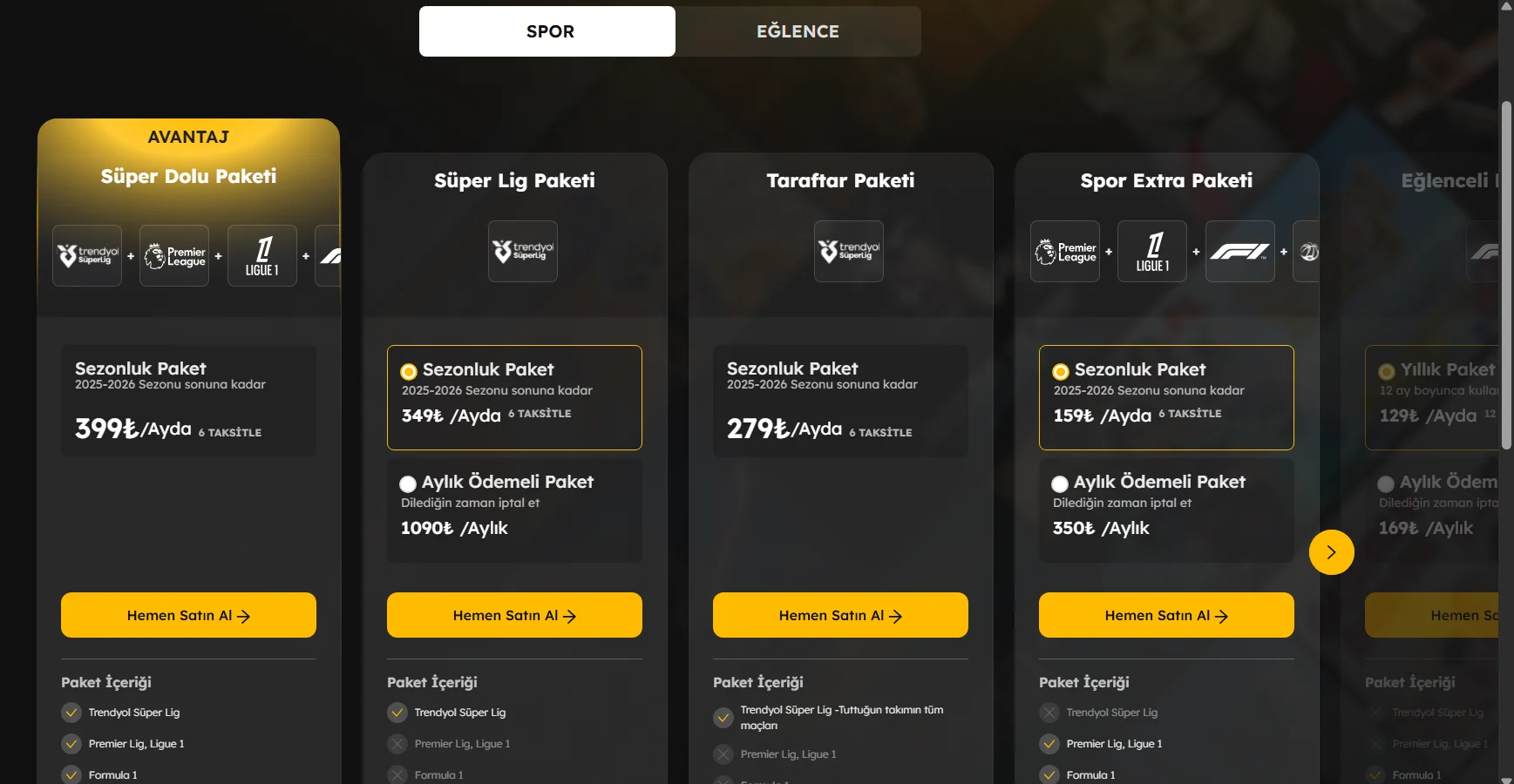The height and width of the screenshot is (784, 1514).
Task: Click Premier League logo in Süper Dolu Paketi
Action: click(174, 256)
